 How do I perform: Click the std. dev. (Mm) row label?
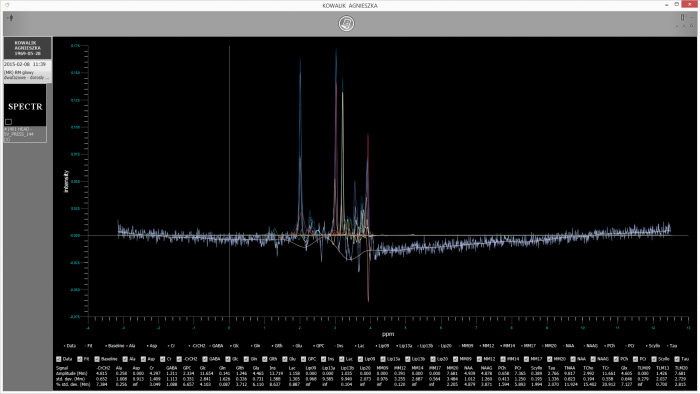coord(70,379)
